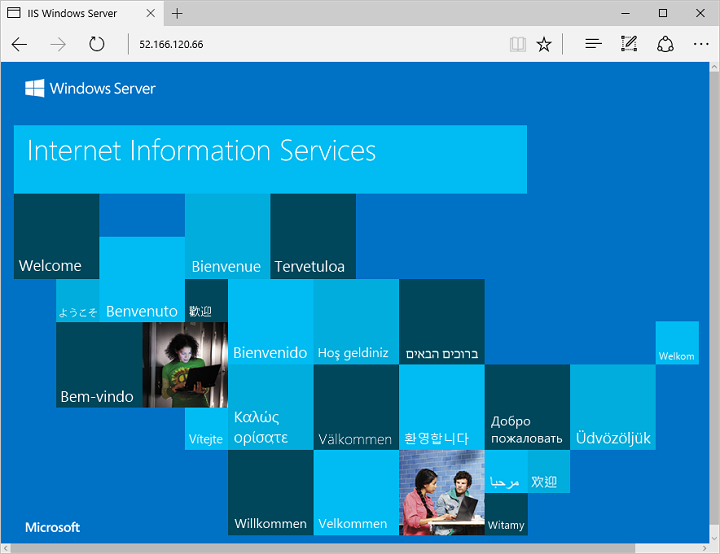
Task: Open the Share icon
Action: click(x=665, y=44)
